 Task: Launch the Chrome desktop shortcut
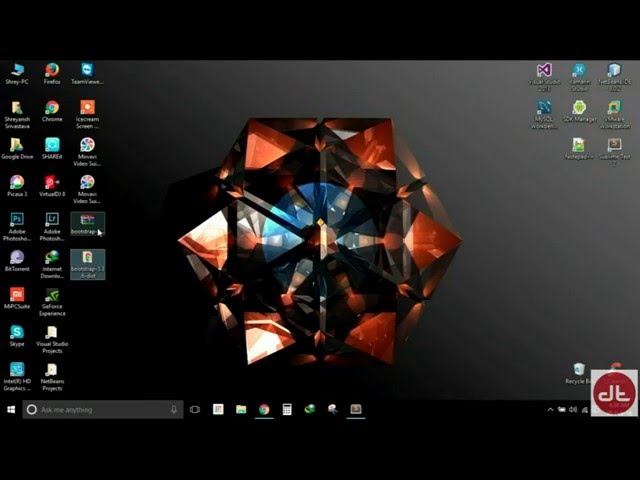click(x=52, y=111)
